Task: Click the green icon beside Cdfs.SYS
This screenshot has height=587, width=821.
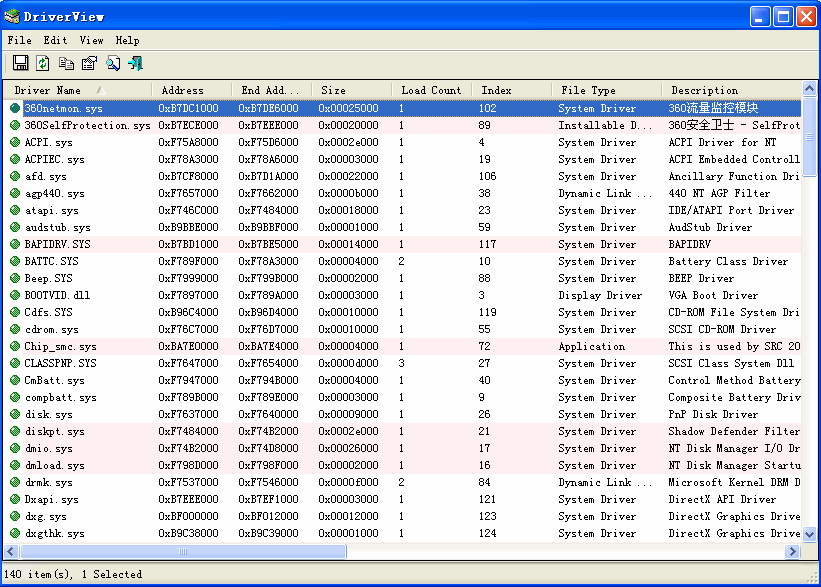Action: coord(15,313)
